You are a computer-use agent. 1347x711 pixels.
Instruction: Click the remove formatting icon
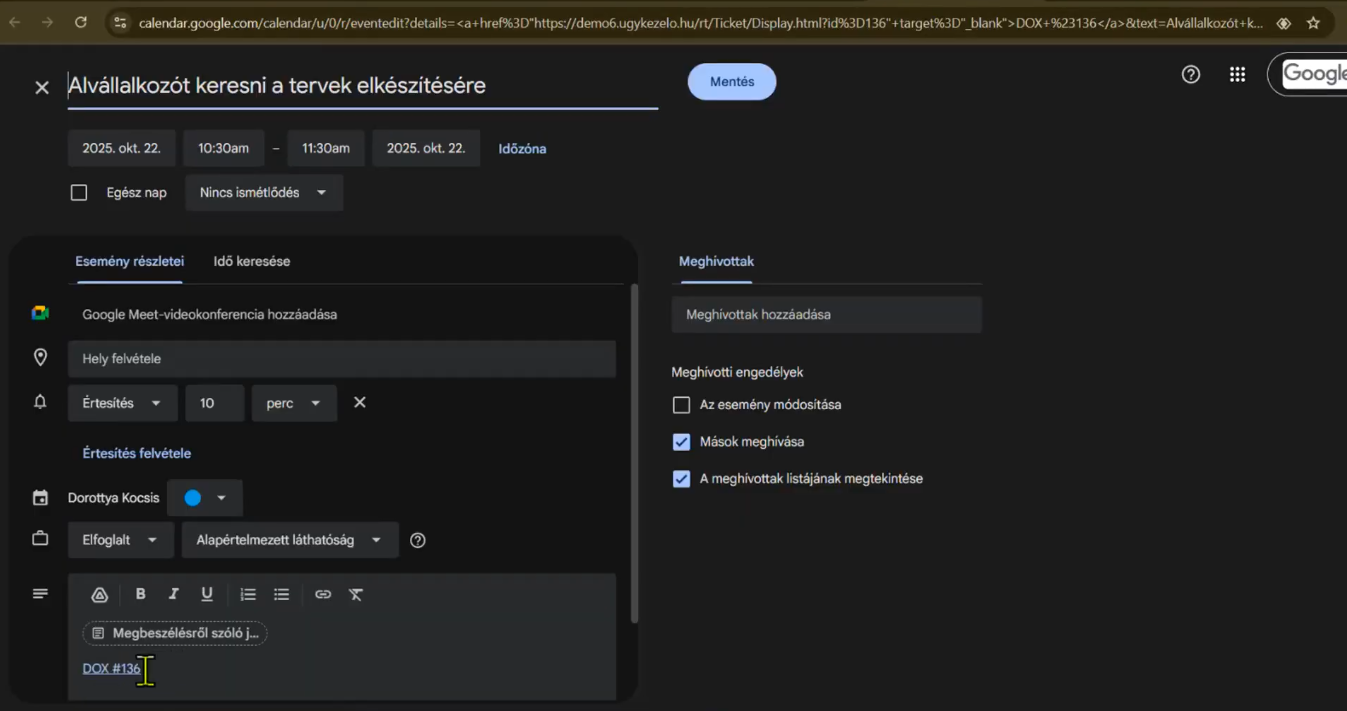tap(356, 594)
